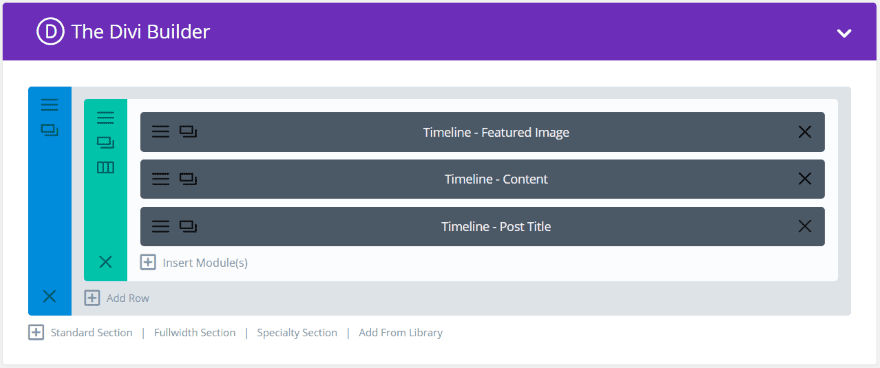880x368 pixels.
Task: Open green row settings hamburger icon
Action: pyautogui.click(x=106, y=118)
